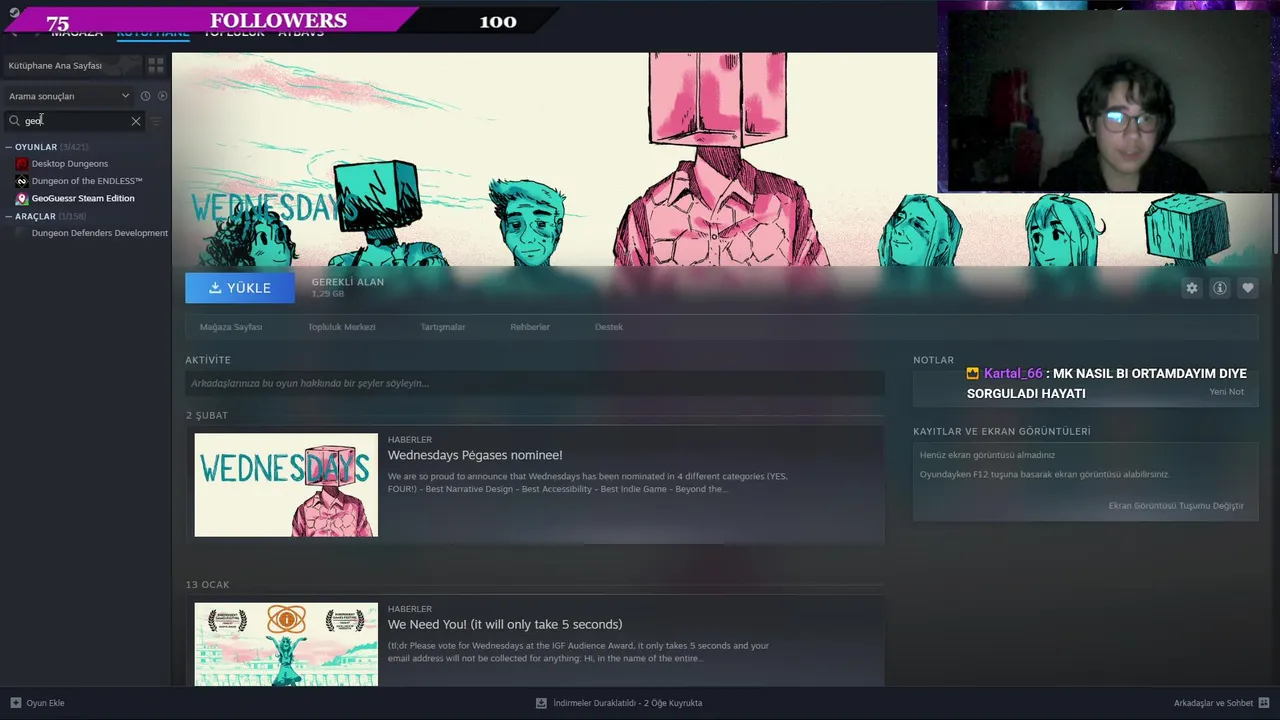The width and height of the screenshot is (1280, 720).
Task: Click the library search input field
Action: tap(75, 121)
